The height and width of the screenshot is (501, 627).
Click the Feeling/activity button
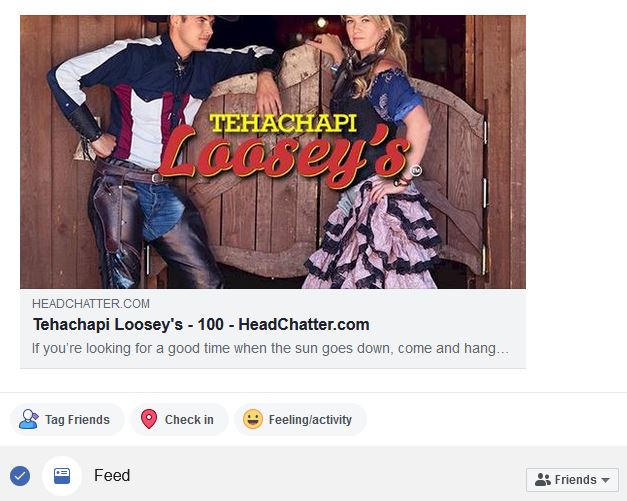[x=300, y=419]
